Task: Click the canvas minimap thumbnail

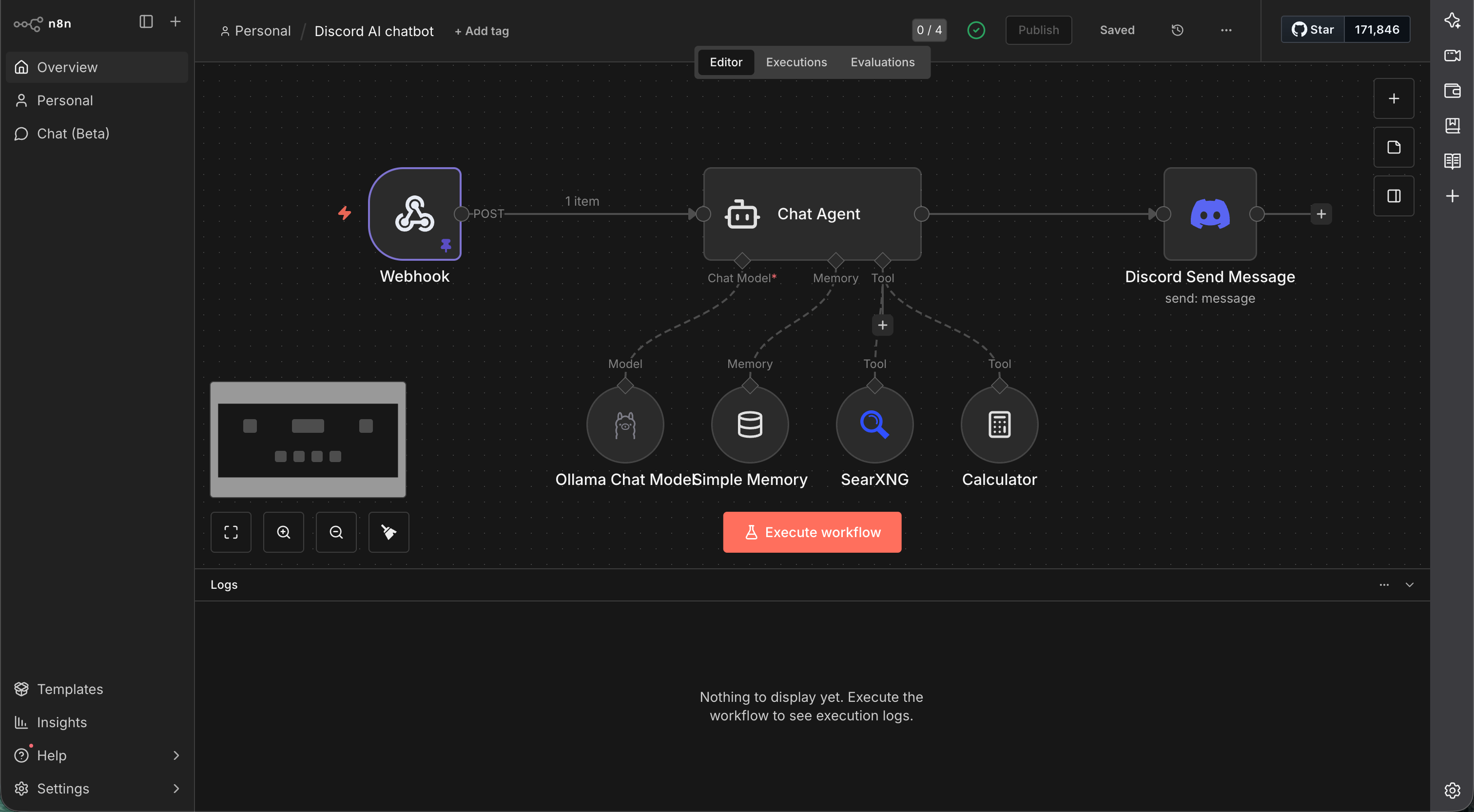Action: (308, 439)
